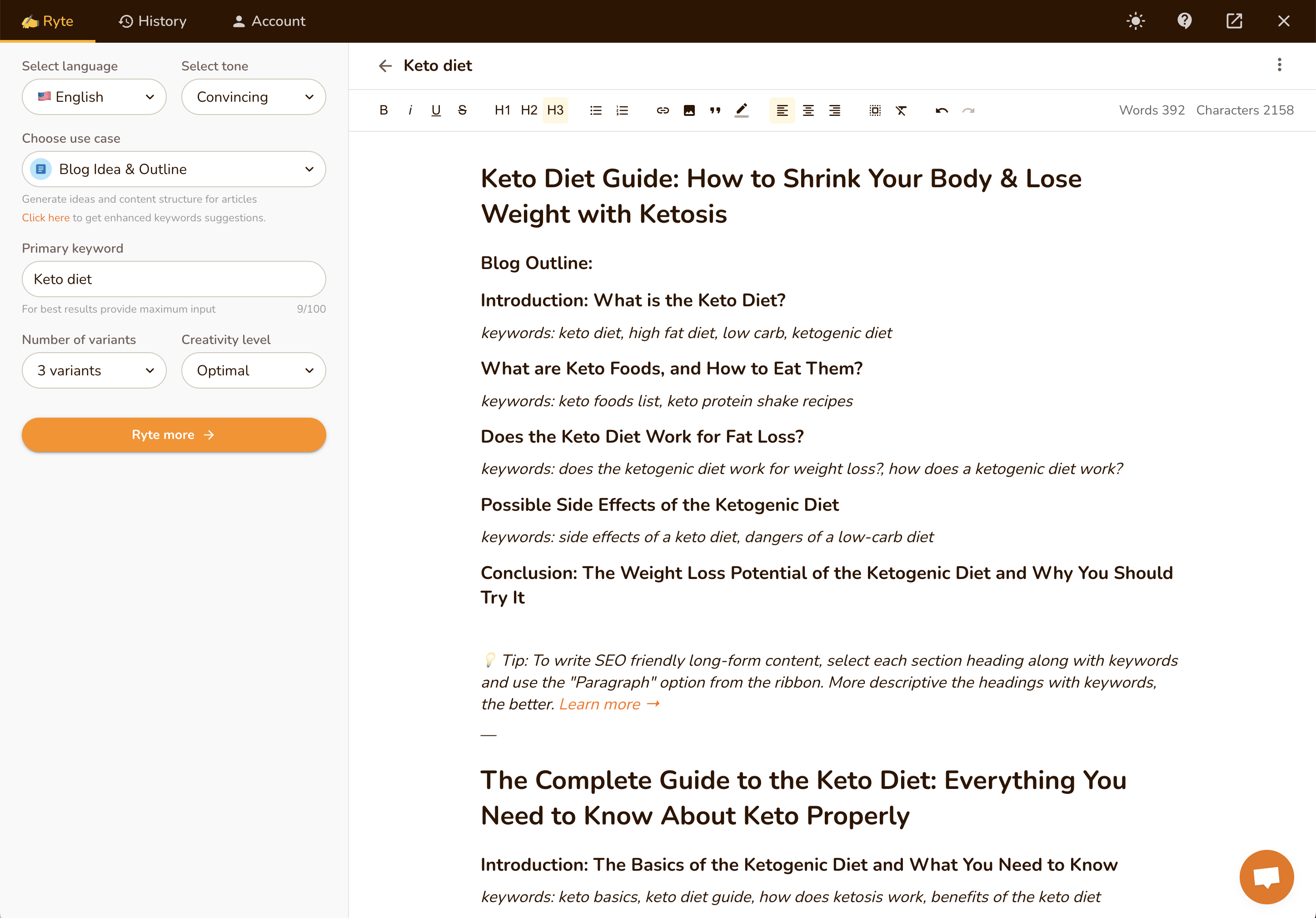
Task: Click the keywords line 'keto basics, keto diet guide'
Action: 790,898
